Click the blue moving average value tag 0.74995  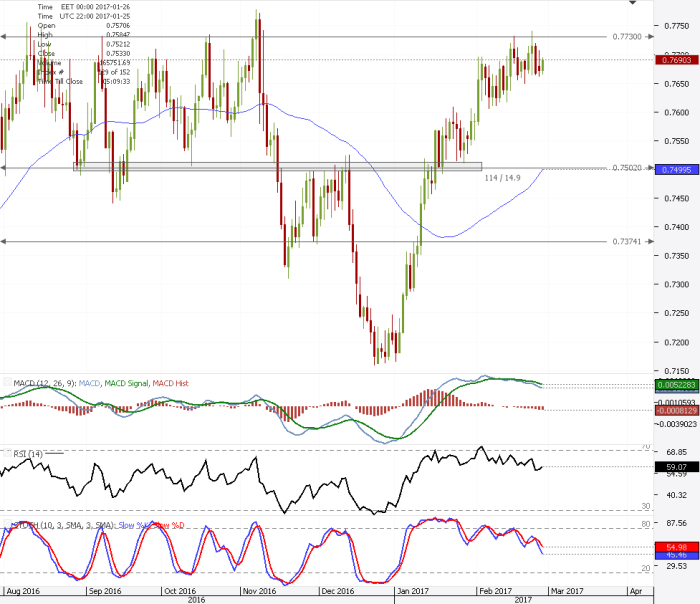[x=677, y=170]
